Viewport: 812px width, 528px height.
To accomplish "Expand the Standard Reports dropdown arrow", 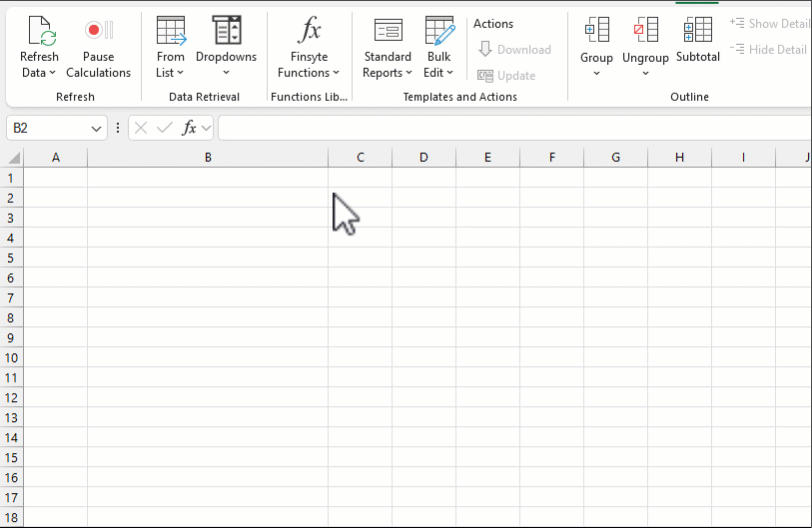I will [409, 73].
